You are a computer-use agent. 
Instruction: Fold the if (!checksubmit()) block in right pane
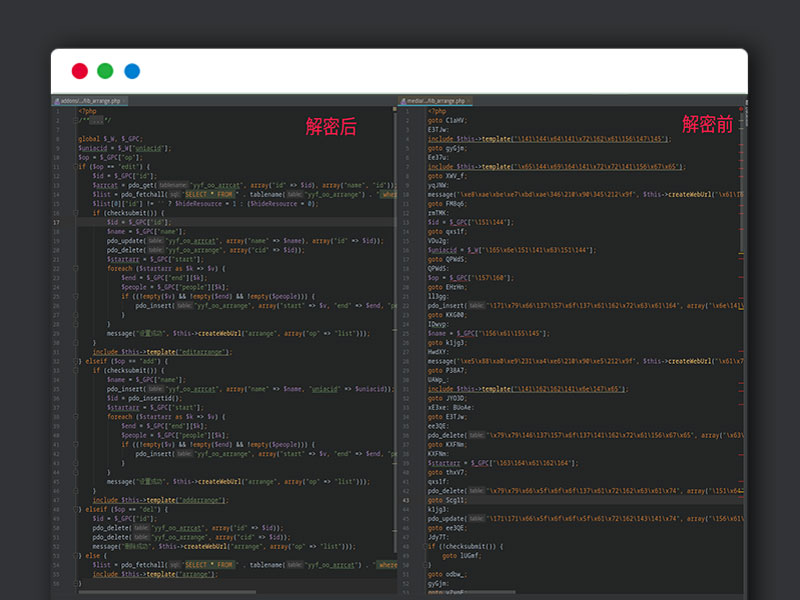click(423, 546)
